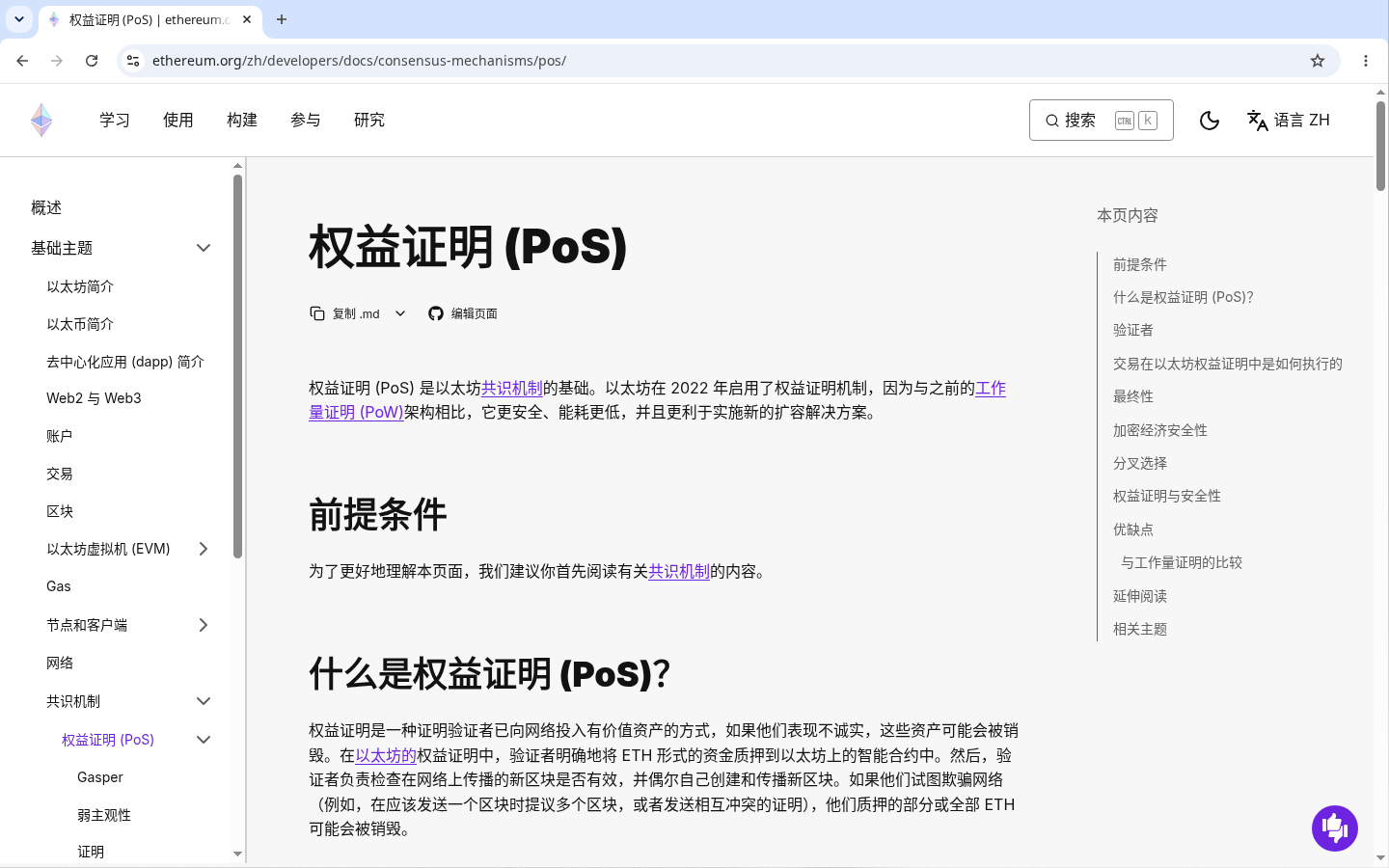Image resolution: width=1389 pixels, height=868 pixels.
Task: Collapse the 基础主题 sidebar section
Action: 204,248
